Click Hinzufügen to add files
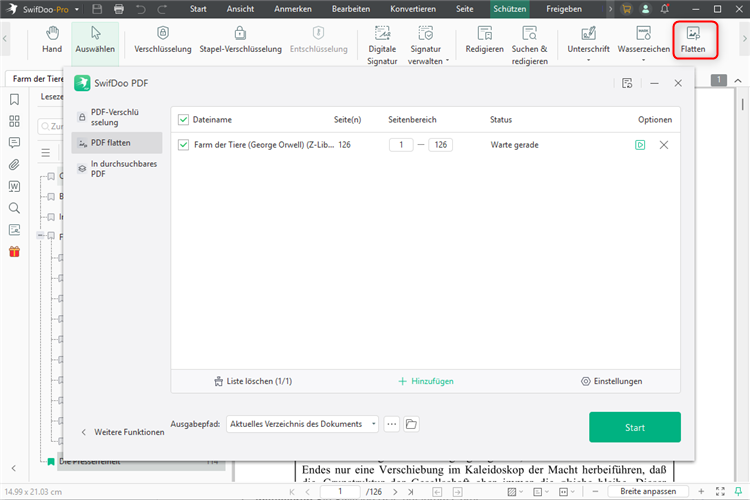This screenshot has width=750, height=500. click(426, 381)
